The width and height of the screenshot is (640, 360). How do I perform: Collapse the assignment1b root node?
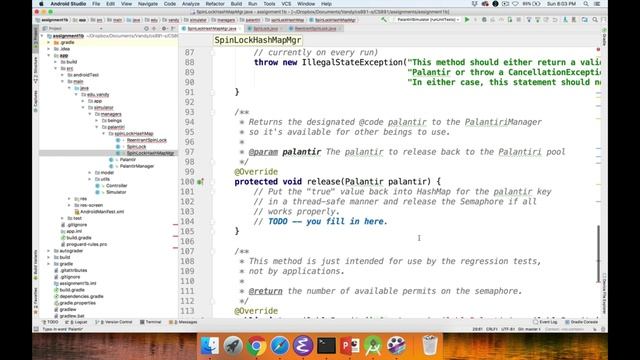point(42,36)
